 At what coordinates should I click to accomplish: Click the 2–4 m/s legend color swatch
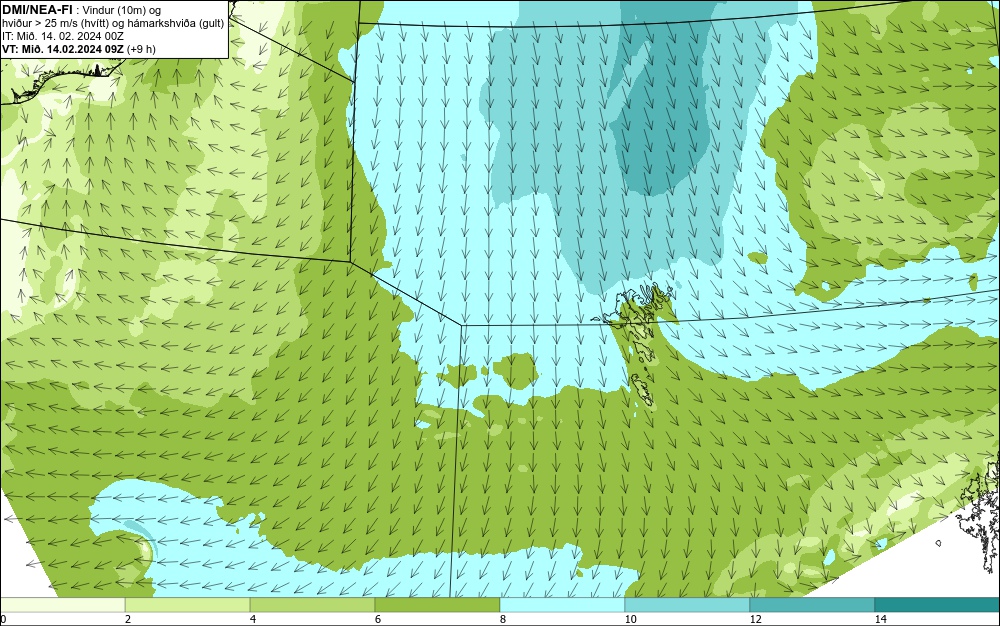(x=188, y=605)
